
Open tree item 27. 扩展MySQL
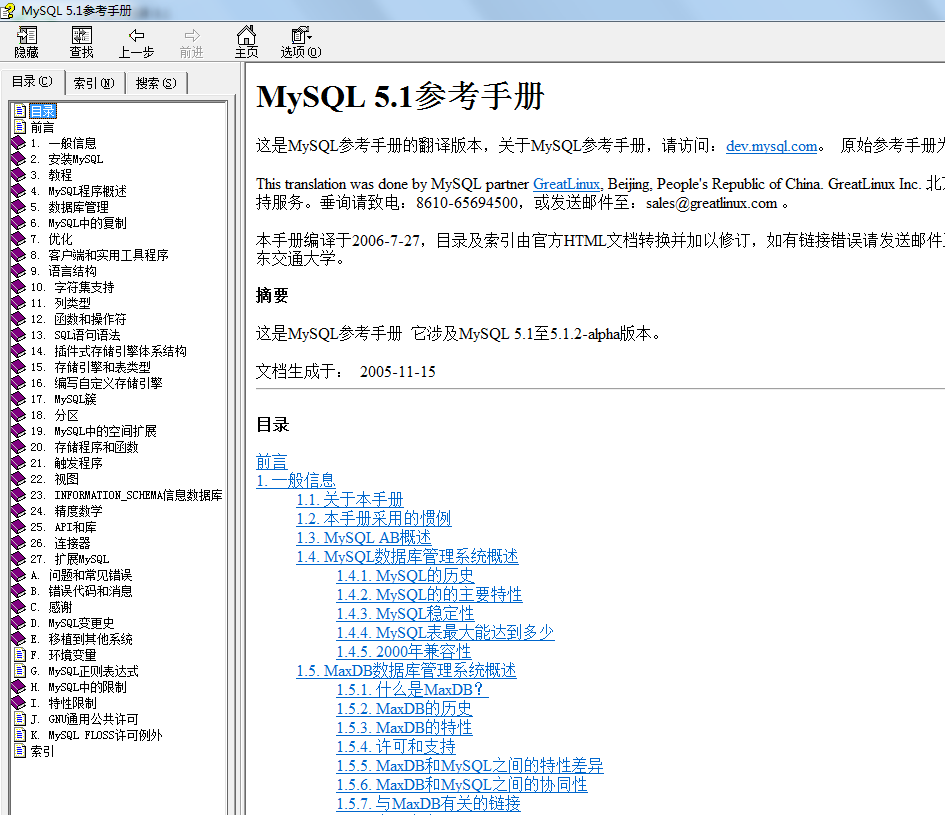pyautogui.click(x=70, y=559)
